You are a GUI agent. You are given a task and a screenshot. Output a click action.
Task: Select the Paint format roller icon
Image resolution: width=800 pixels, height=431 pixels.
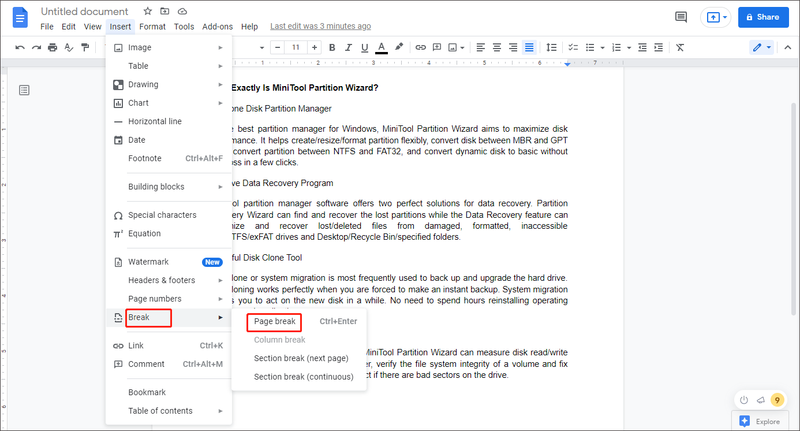pos(85,47)
